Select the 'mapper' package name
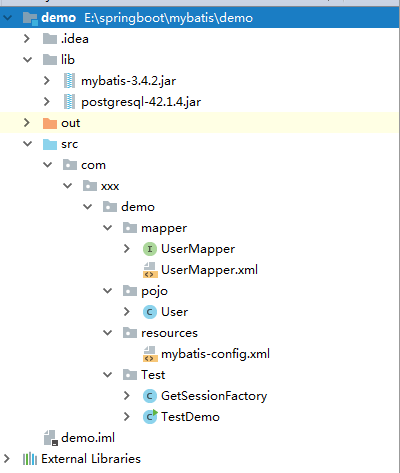The height and width of the screenshot is (473, 400). point(164,229)
